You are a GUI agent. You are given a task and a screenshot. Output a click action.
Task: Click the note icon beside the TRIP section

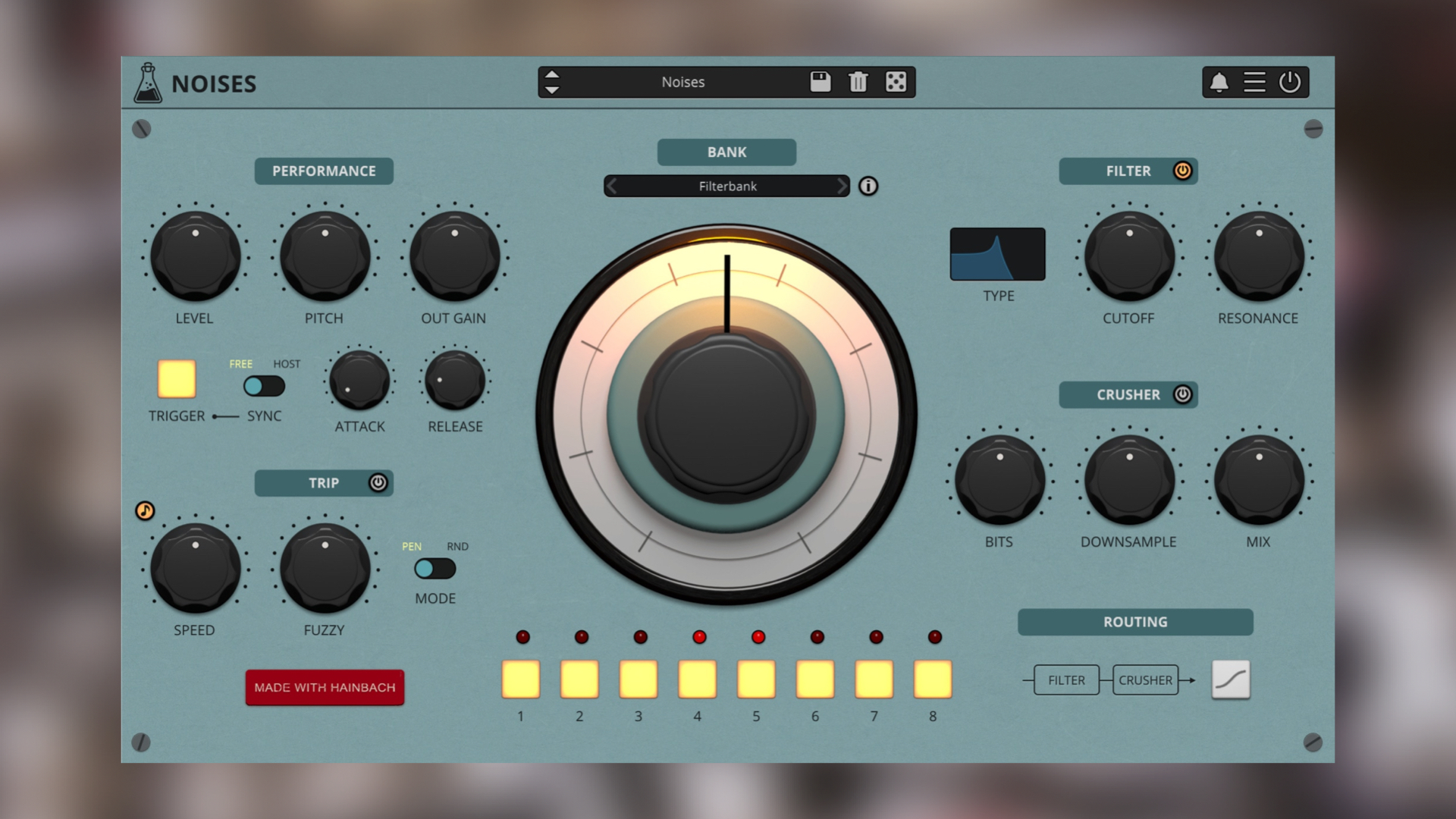145,511
